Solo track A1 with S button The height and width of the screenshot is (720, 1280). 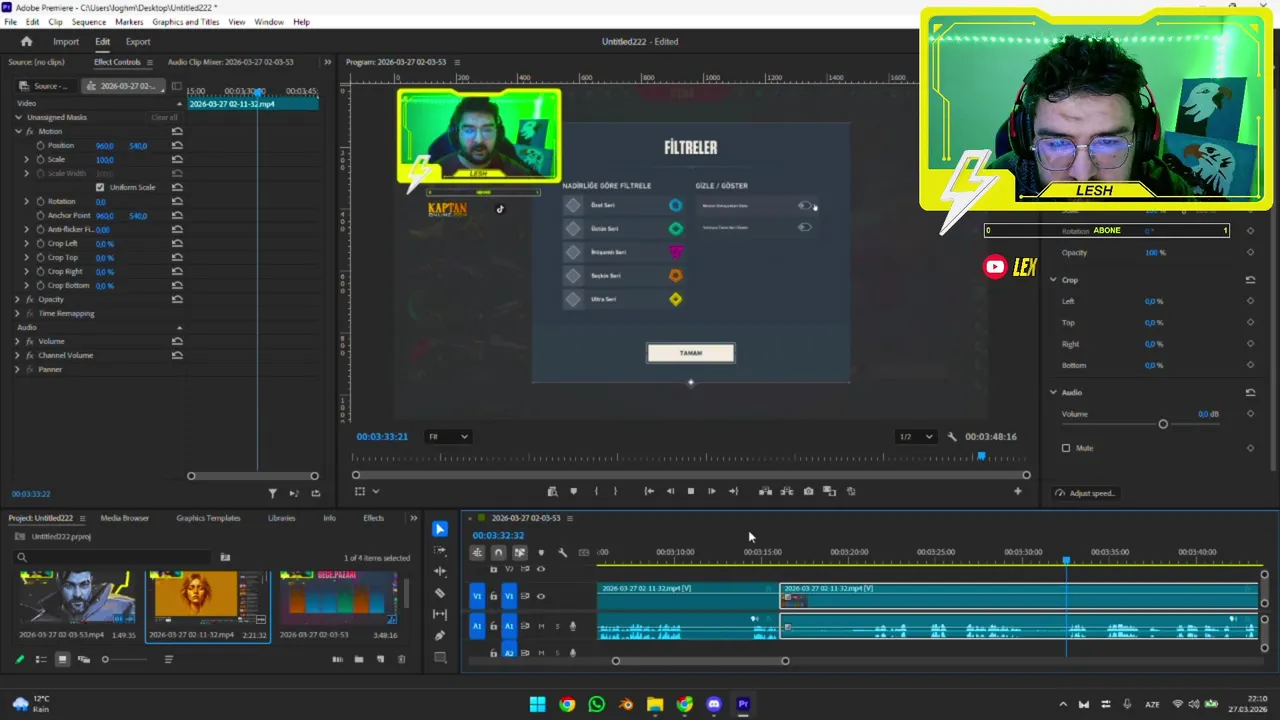pos(557,627)
